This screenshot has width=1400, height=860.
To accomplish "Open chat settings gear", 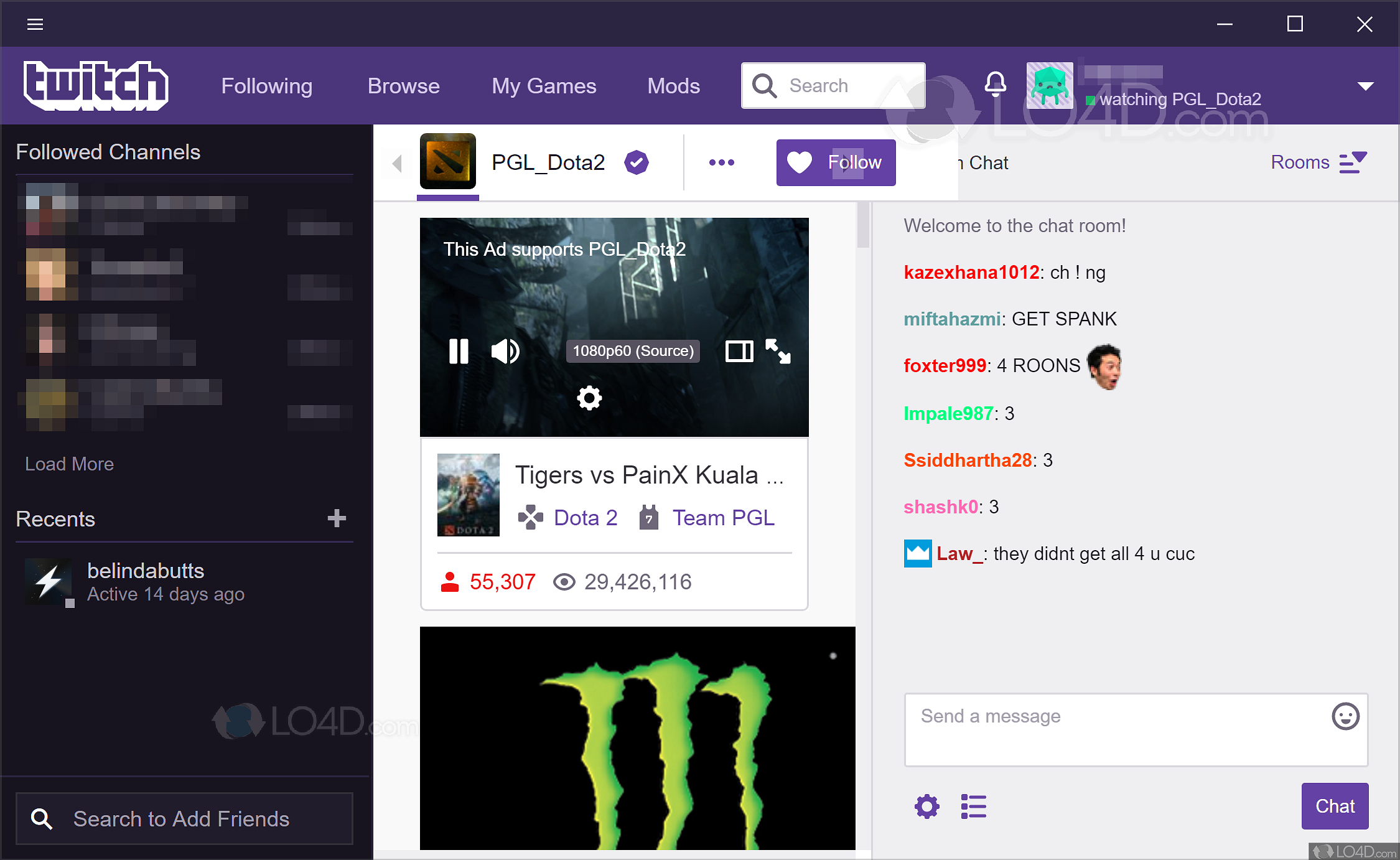I will coord(926,806).
